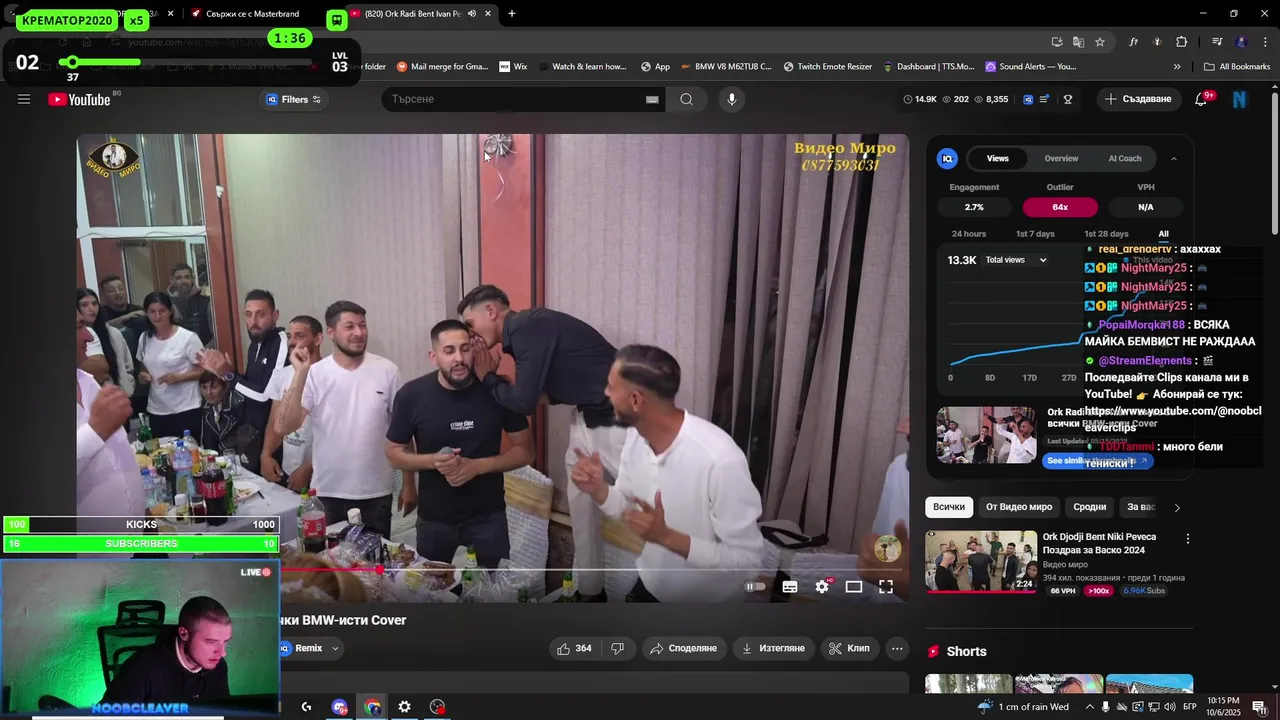
Task: Translate page using the translate icon
Action: pyautogui.click(x=1078, y=42)
